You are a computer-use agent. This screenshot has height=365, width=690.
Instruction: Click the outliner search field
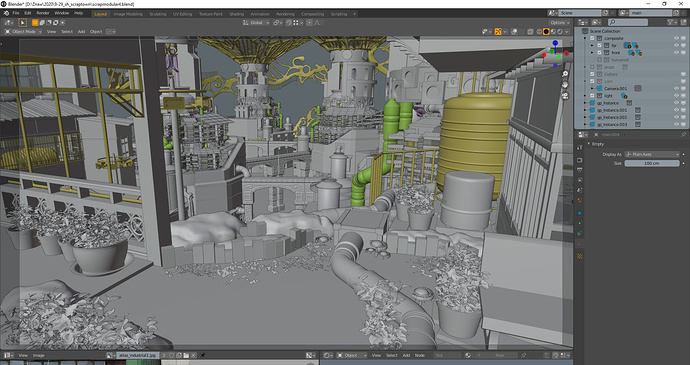[x=628, y=22]
